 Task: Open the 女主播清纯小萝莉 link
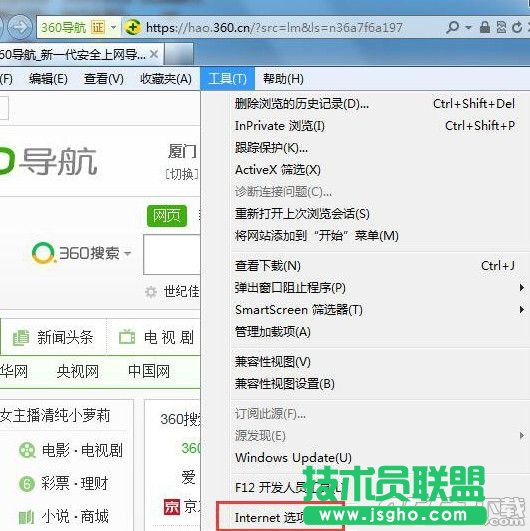(x=55, y=415)
